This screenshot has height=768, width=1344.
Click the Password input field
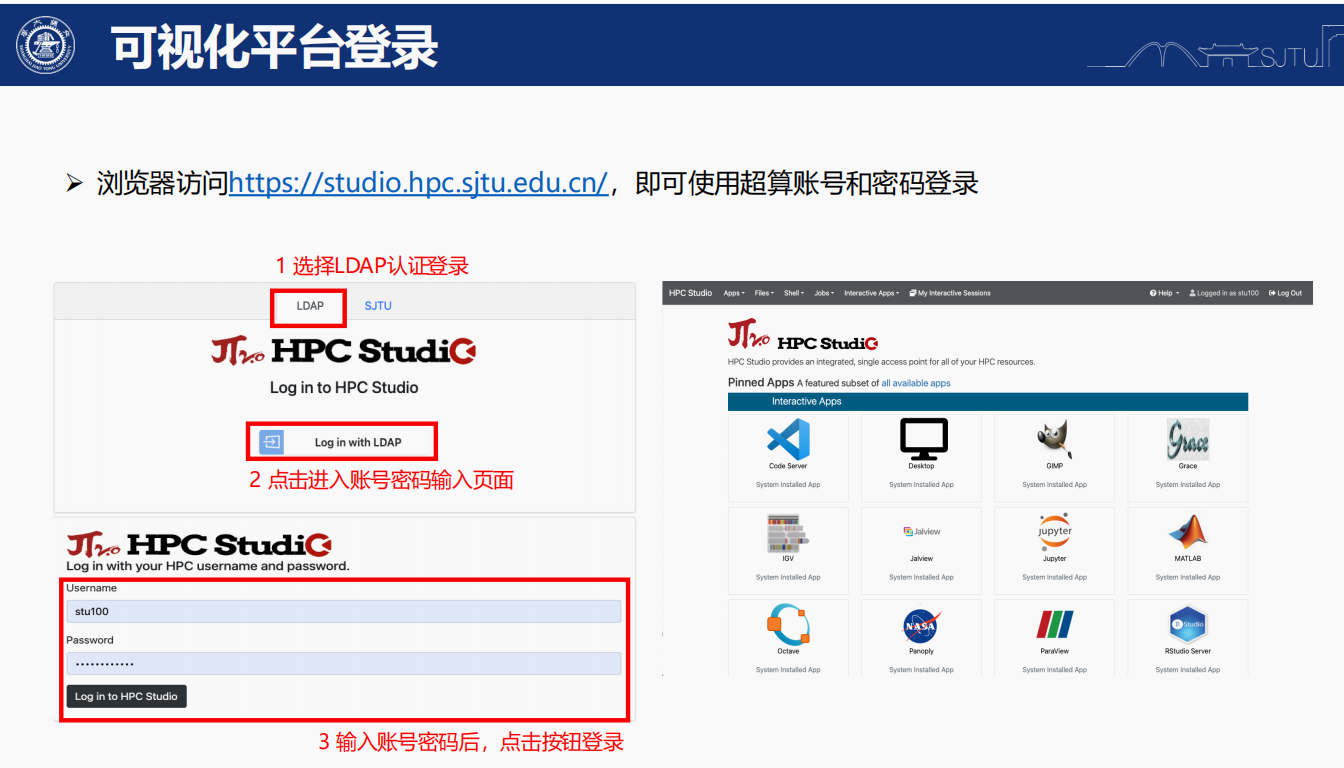pos(344,663)
